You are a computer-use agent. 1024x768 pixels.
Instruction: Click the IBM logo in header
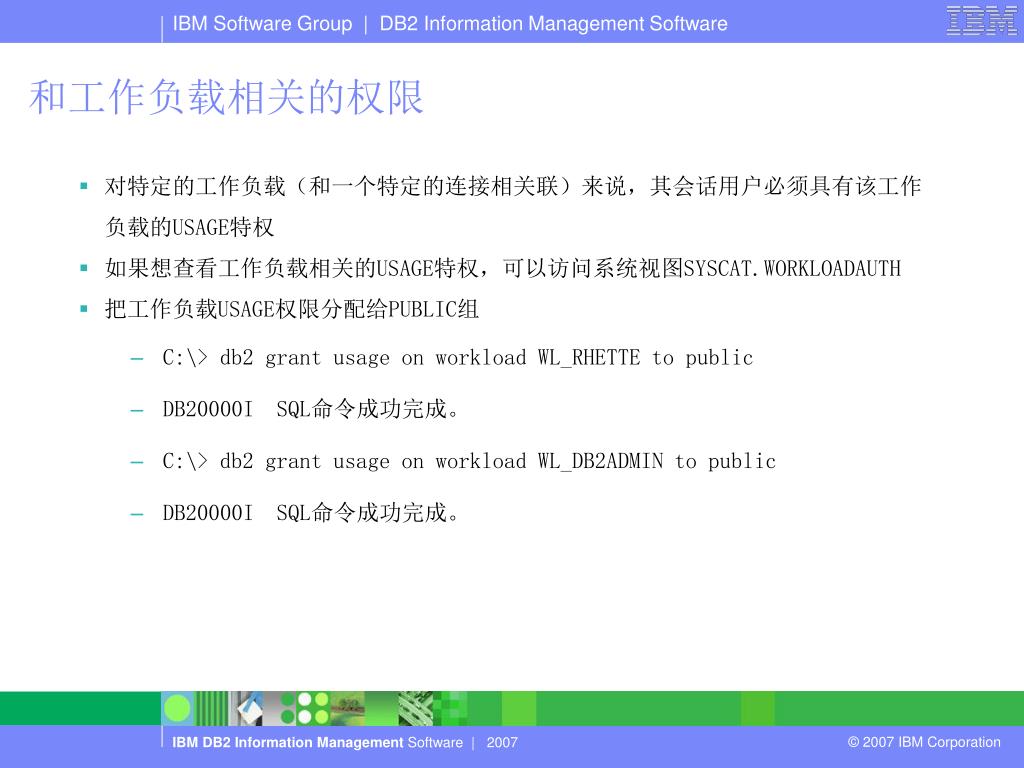coord(982,20)
